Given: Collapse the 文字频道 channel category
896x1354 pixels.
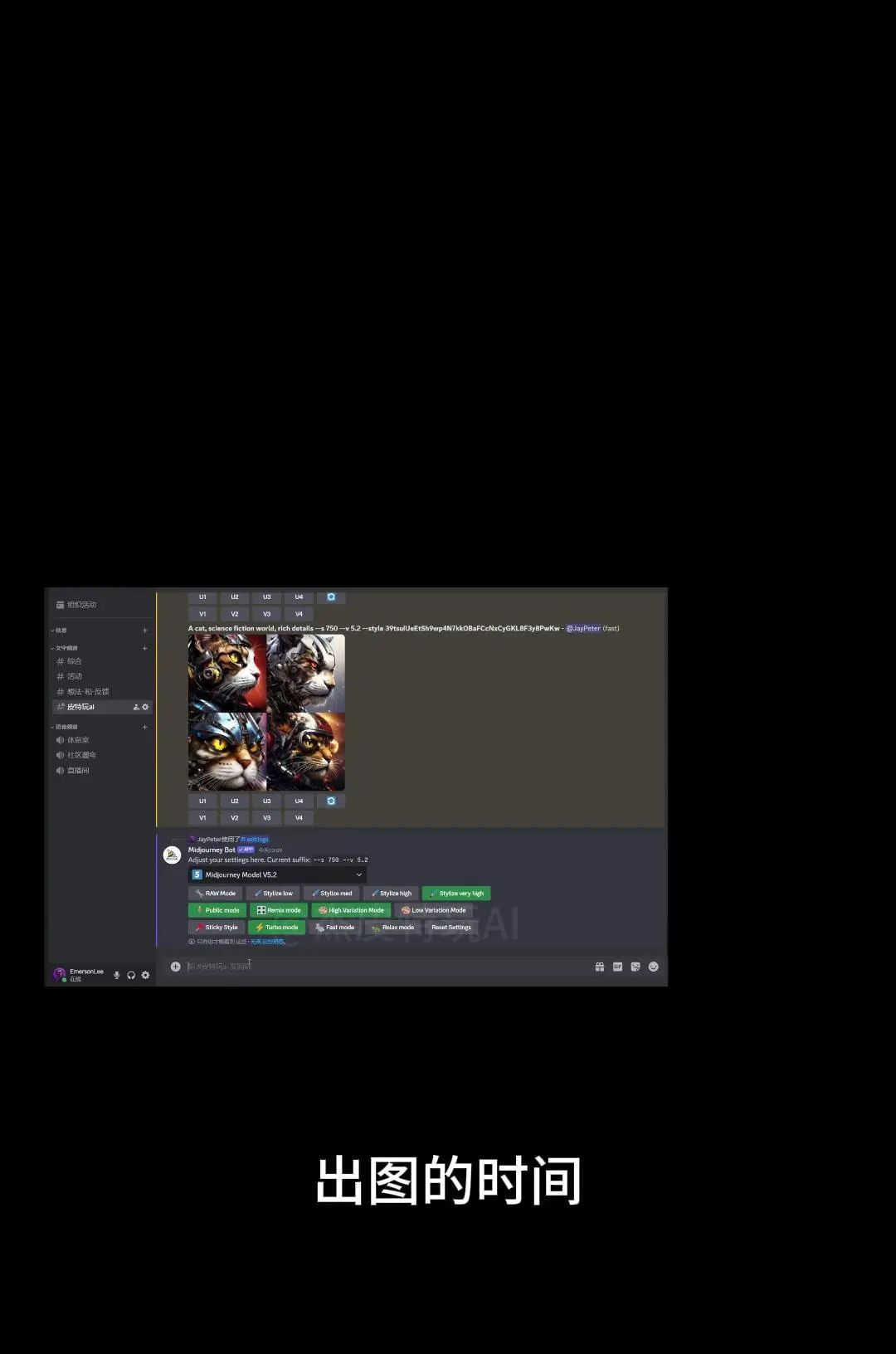Looking at the screenshot, I should [x=66, y=648].
